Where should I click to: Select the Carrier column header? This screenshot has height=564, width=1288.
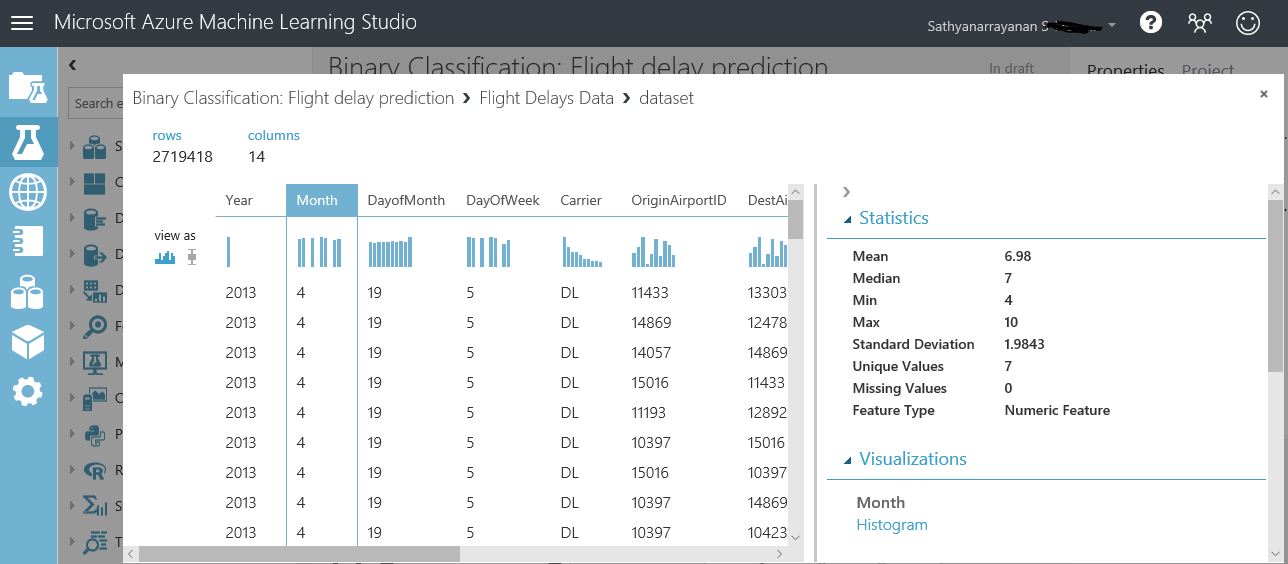point(581,200)
